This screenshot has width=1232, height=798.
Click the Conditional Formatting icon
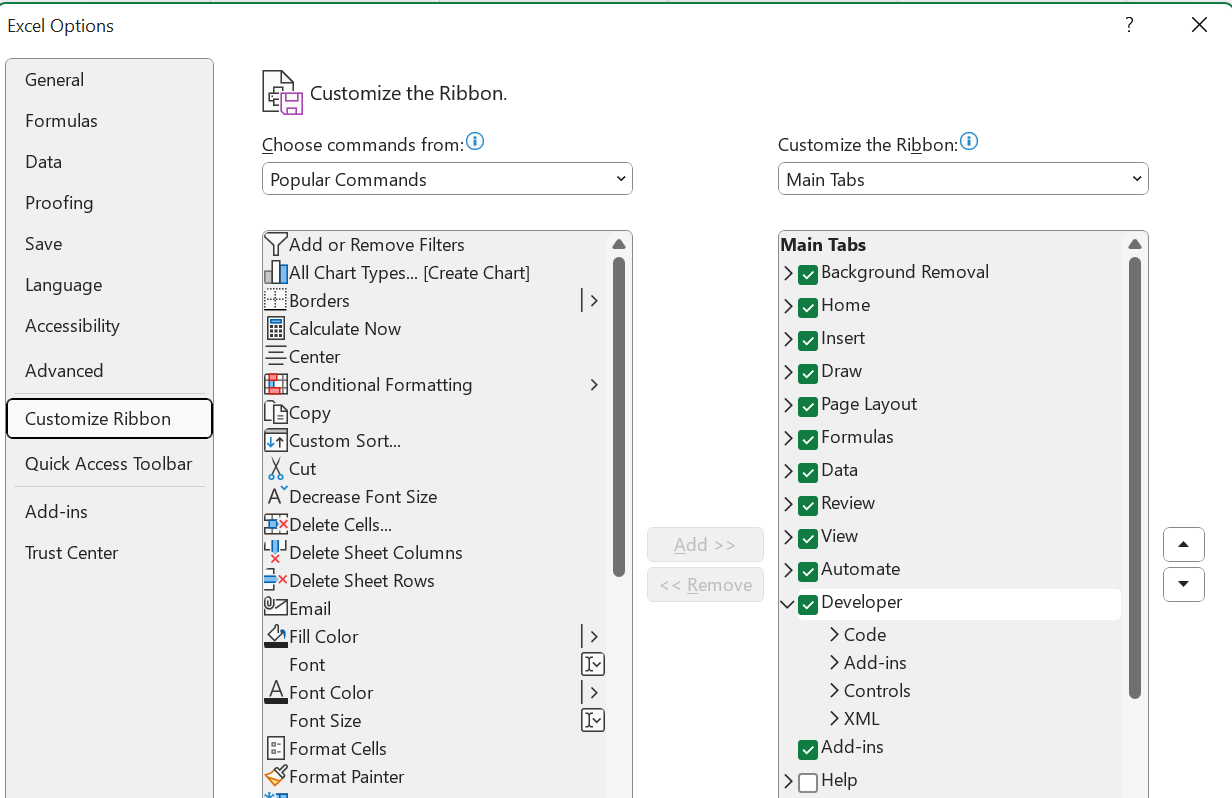click(x=275, y=385)
